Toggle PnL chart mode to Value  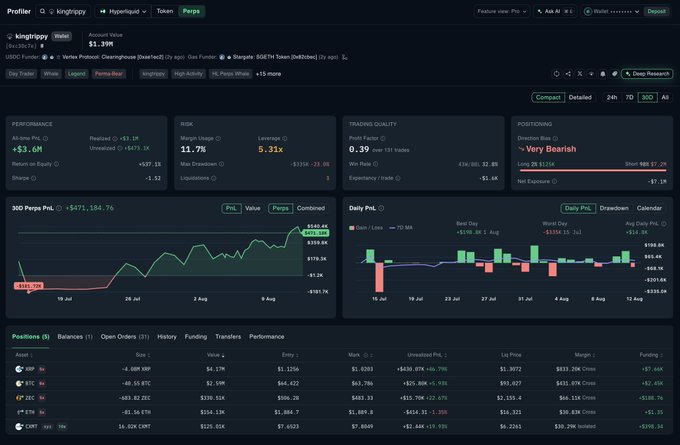click(x=253, y=208)
